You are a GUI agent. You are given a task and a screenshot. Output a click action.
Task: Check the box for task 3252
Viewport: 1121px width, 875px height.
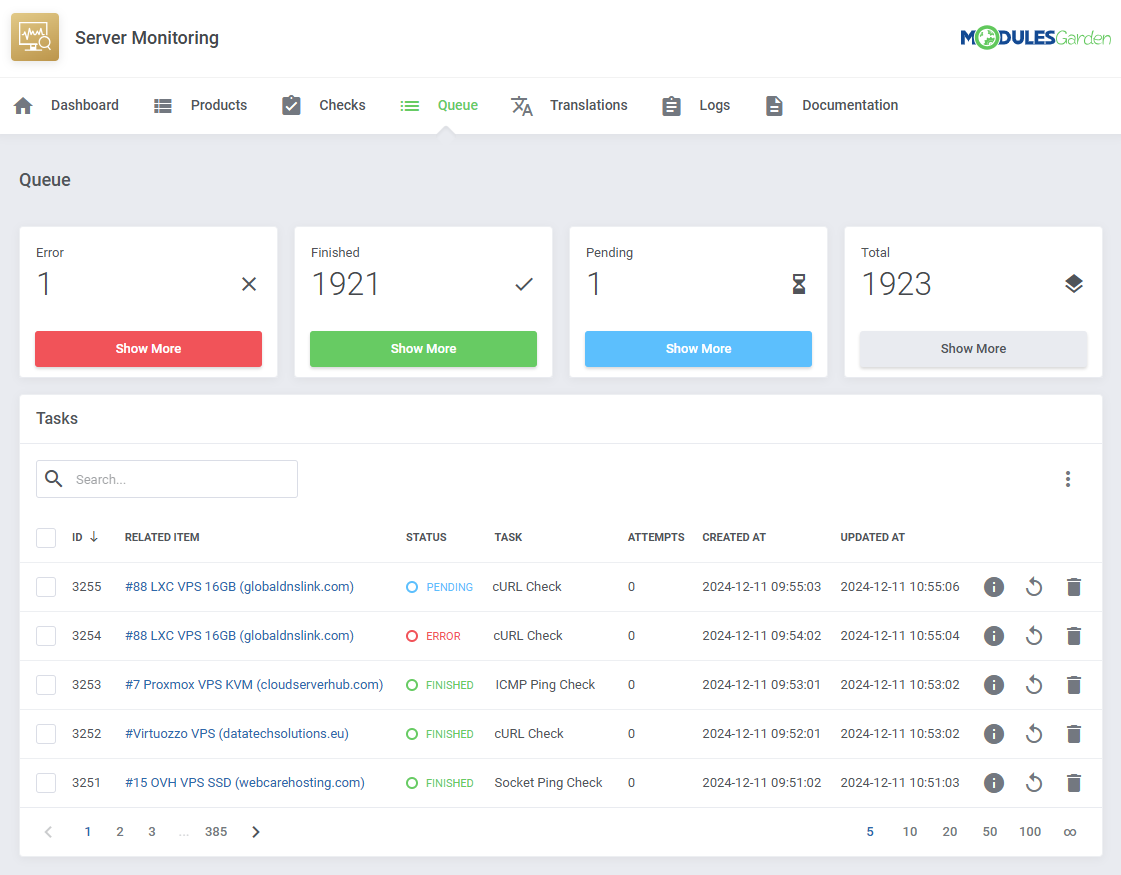coord(46,733)
